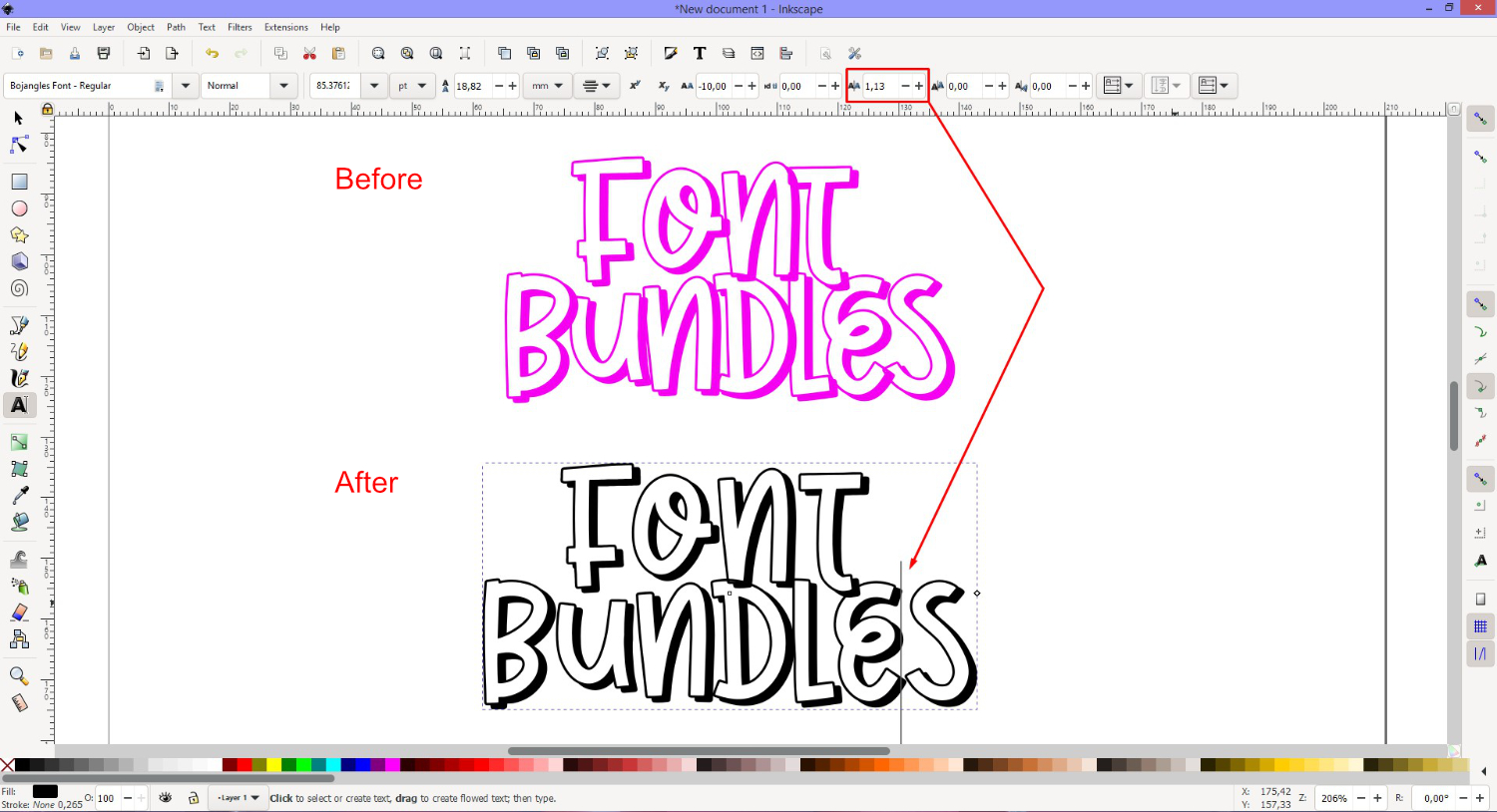Choose the Gradient tool

[19, 442]
